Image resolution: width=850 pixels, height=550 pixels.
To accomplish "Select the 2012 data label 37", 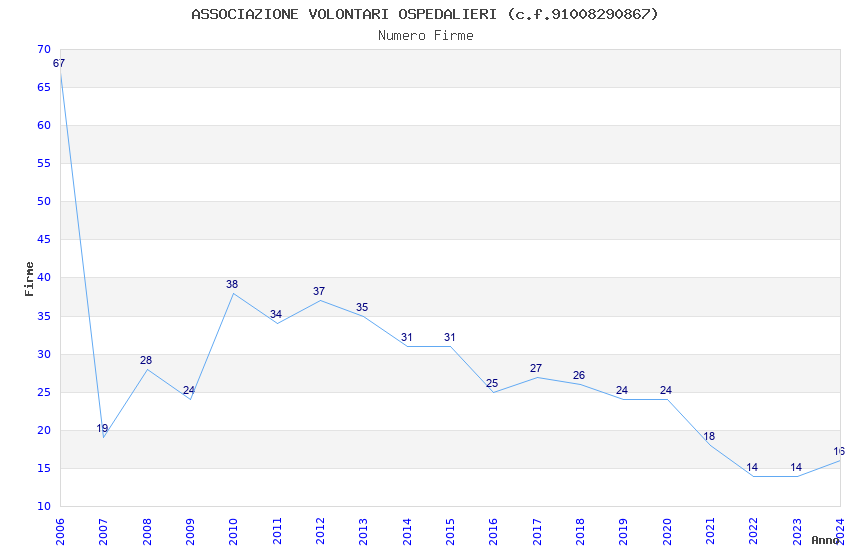I will 319,291.
